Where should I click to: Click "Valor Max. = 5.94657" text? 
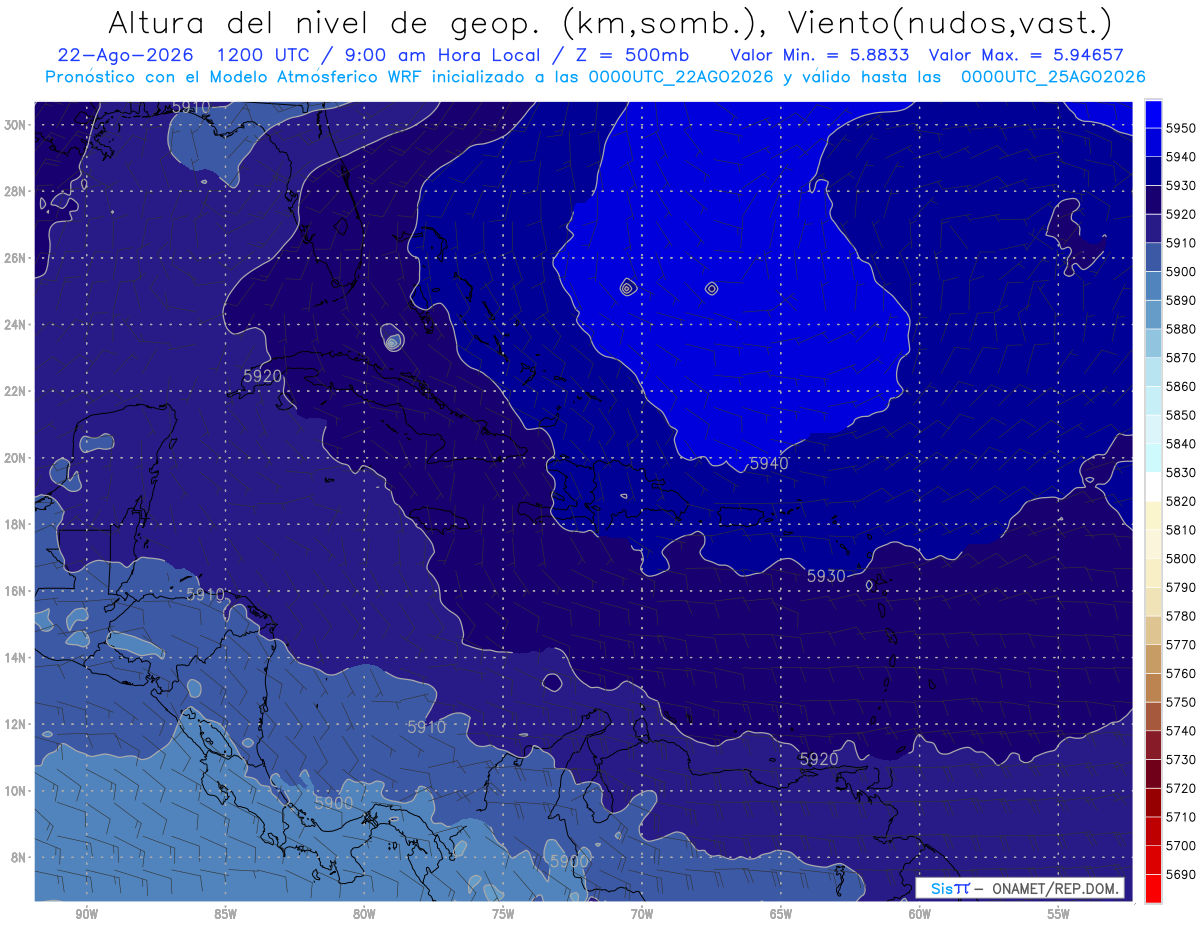(x=1026, y=54)
